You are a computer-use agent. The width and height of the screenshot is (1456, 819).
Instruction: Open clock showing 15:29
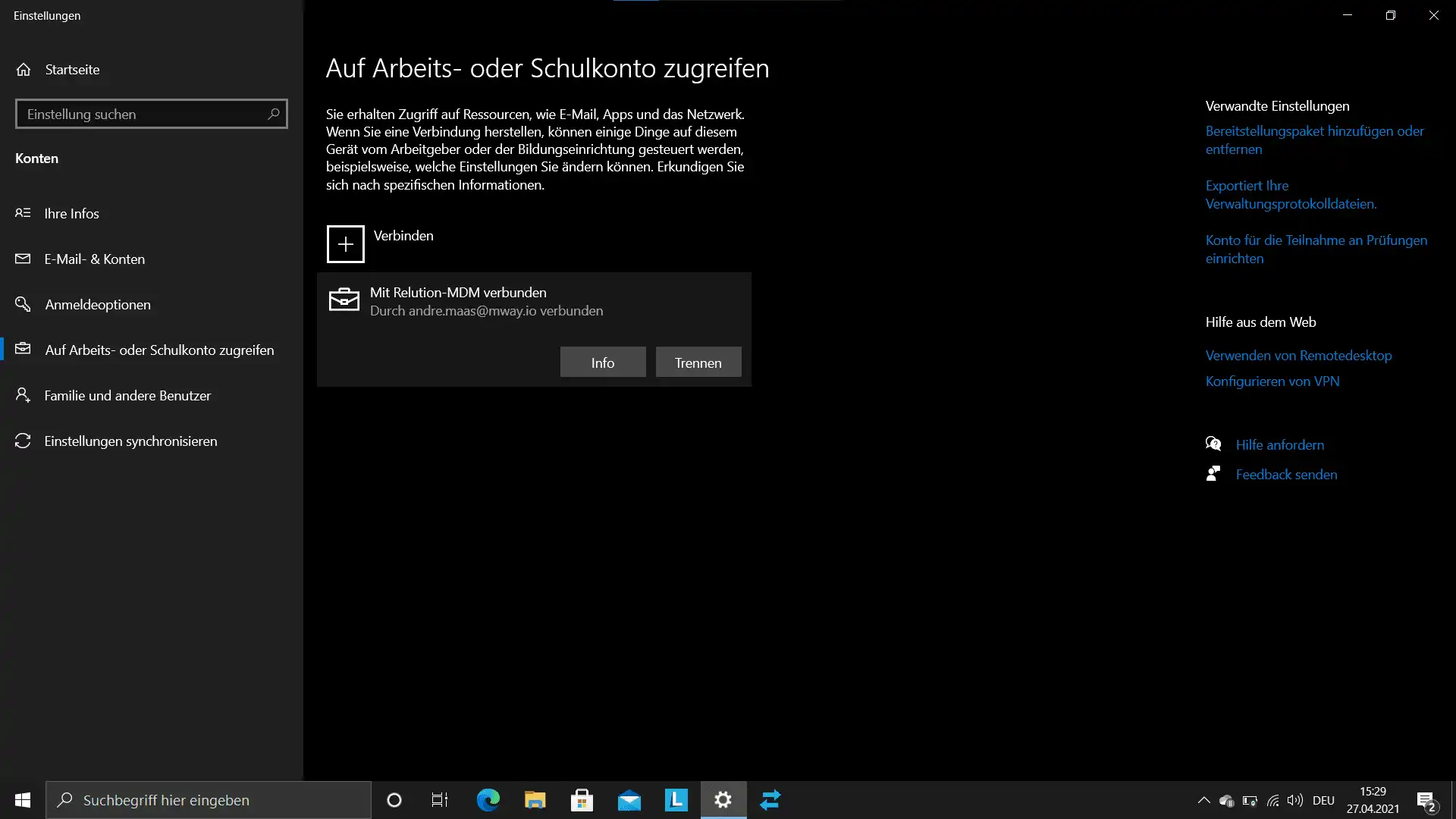click(x=1373, y=800)
